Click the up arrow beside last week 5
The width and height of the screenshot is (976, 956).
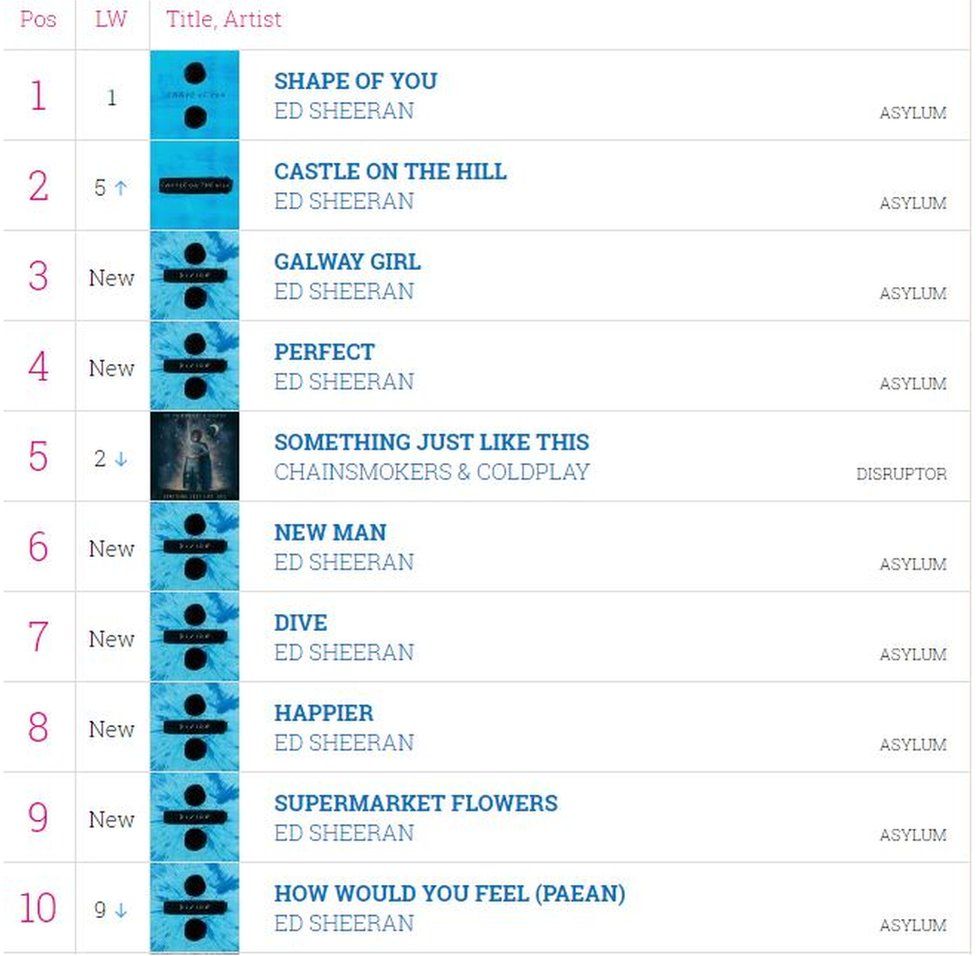point(121,187)
